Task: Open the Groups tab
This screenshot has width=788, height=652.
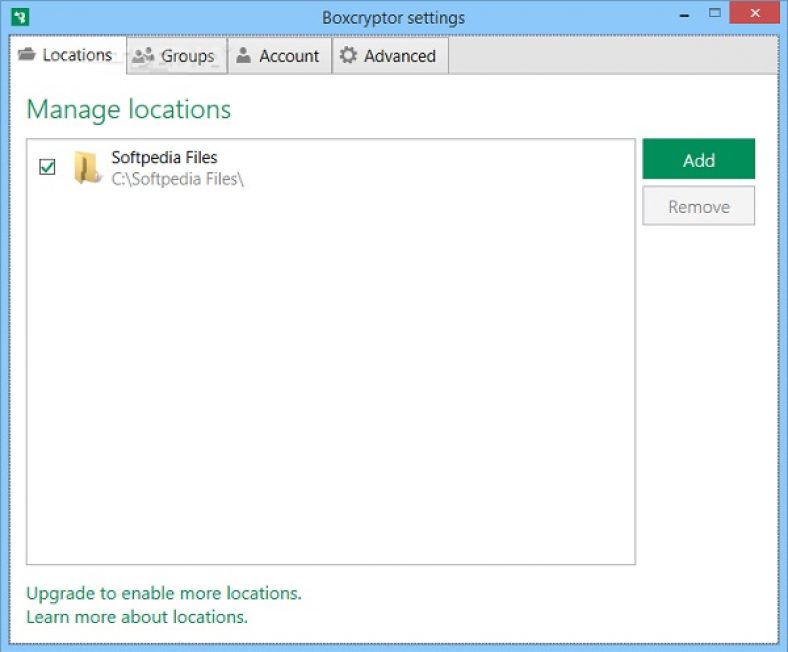Action: [x=177, y=56]
